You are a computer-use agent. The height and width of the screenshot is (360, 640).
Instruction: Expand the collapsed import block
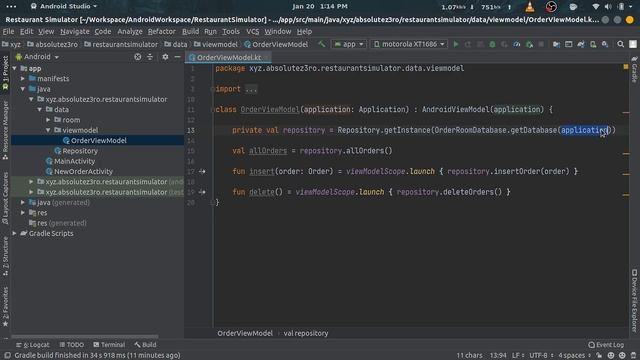[x=251, y=89]
